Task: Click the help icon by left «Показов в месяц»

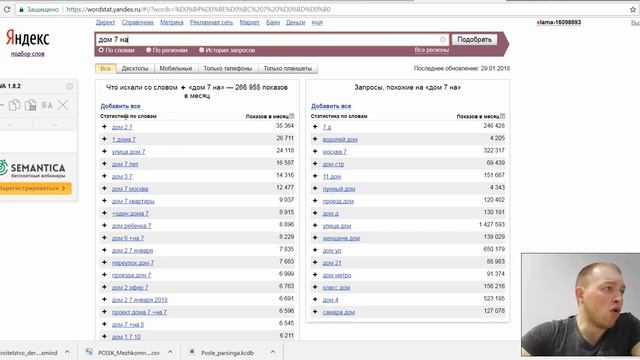Action: (291, 116)
